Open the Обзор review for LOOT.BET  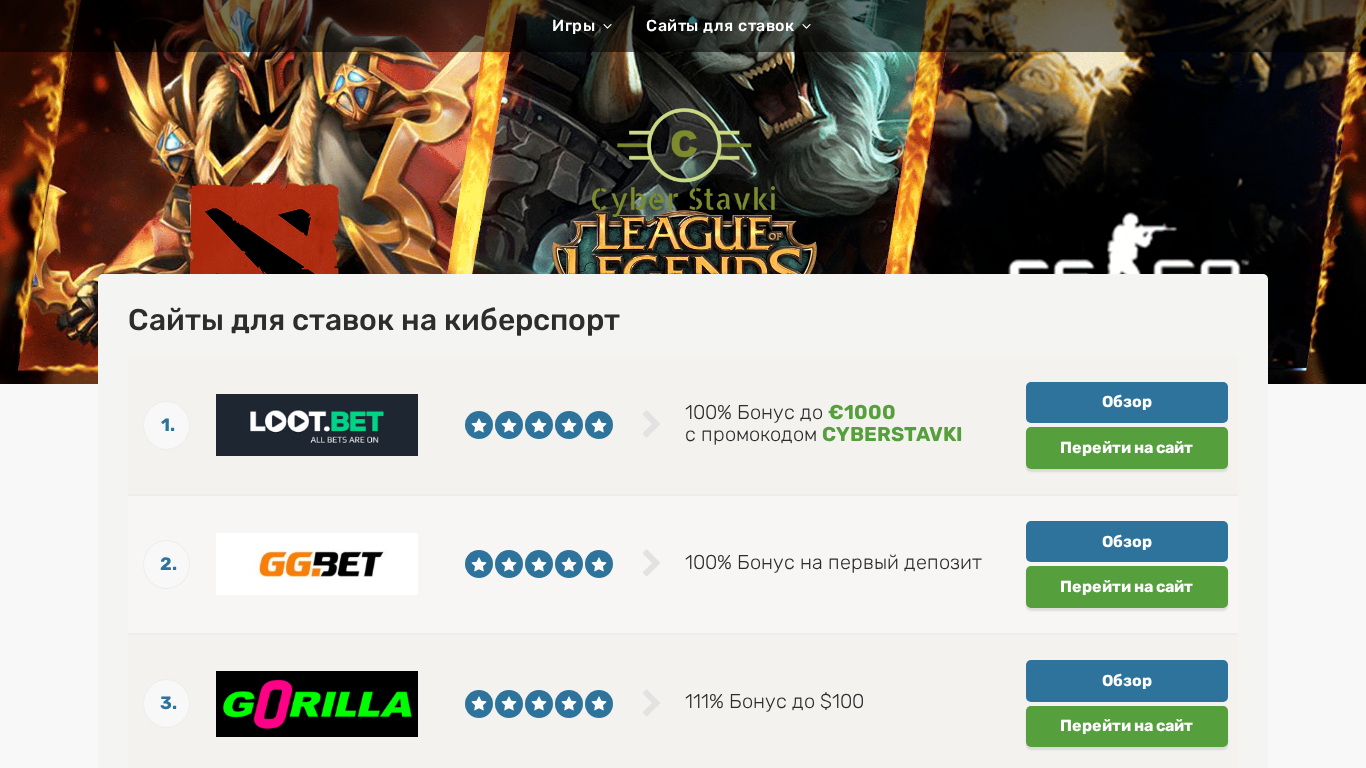[x=1127, y=402]
